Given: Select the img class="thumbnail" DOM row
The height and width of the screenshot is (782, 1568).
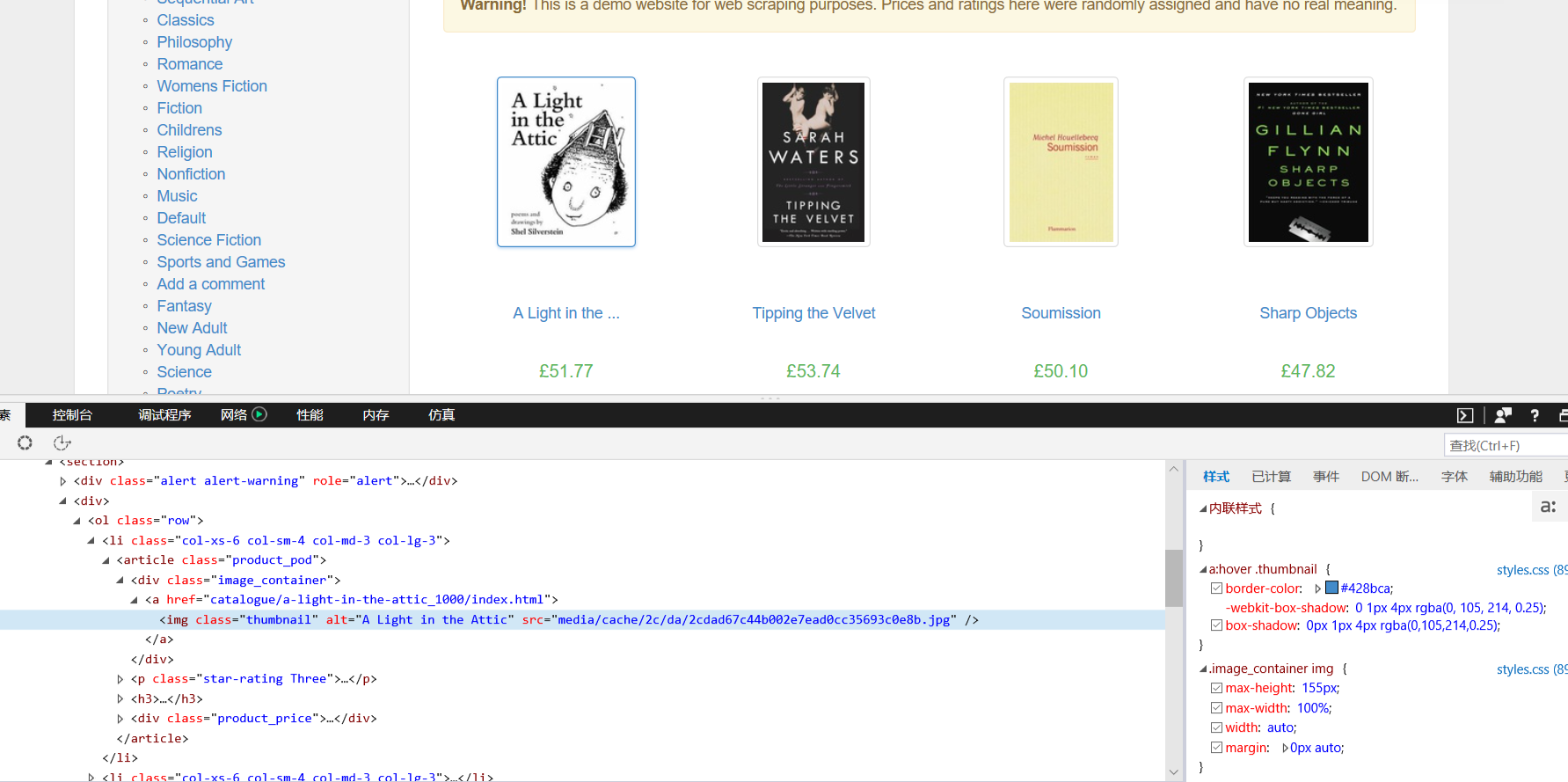Looking at the screenshot, I should (x=582, y=620).
